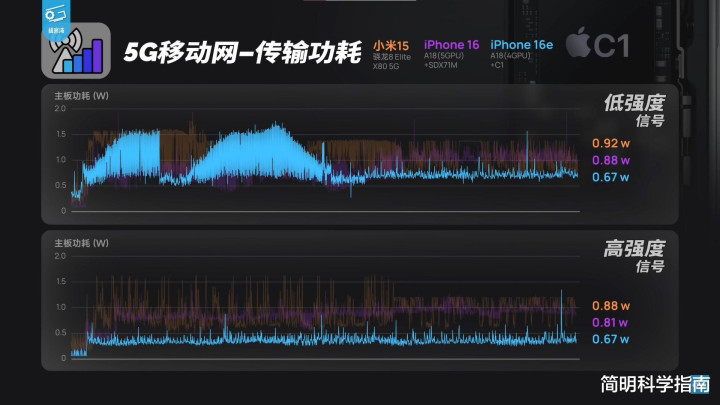This screenshot has height=405, width=720.
Task: Click the 0.5 axis label in 低强度 chart
Action: click(x=61, y=185)
